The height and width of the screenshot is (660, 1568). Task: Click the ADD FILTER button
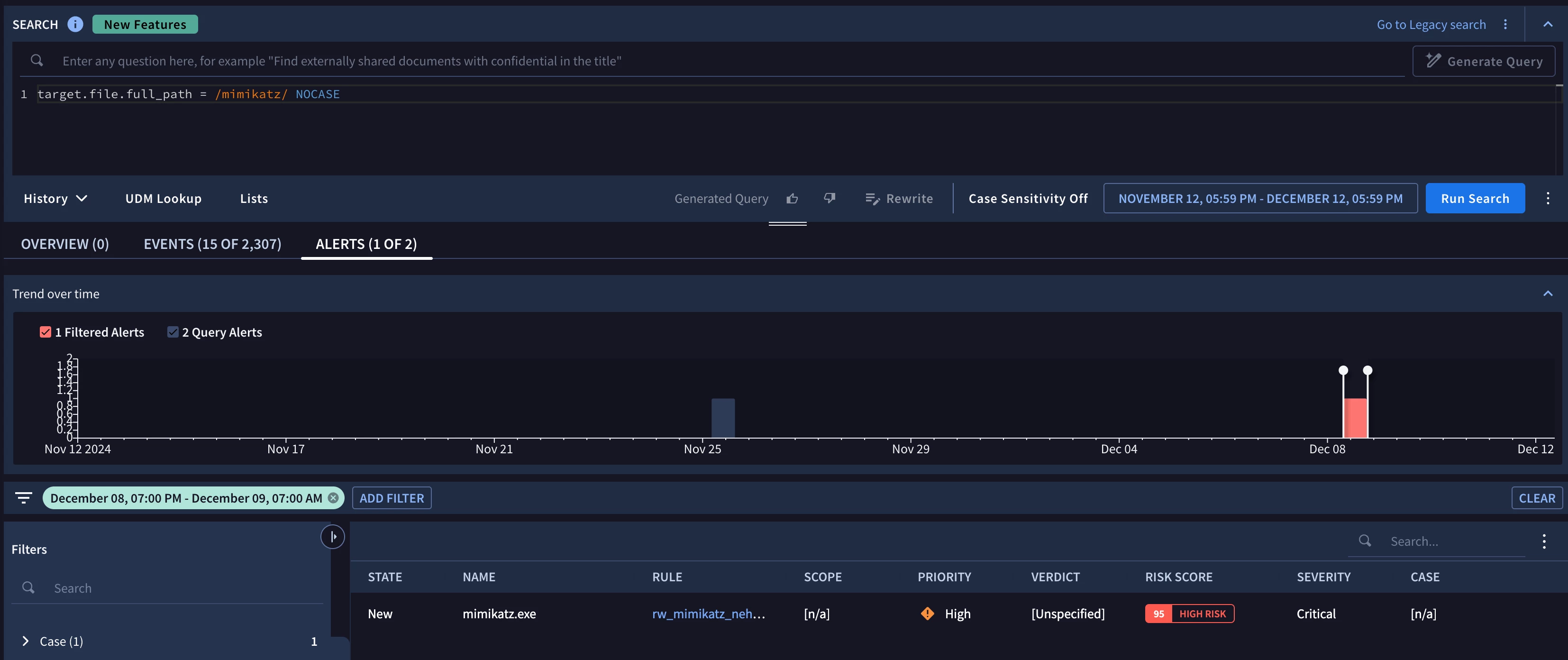point(392,498)
